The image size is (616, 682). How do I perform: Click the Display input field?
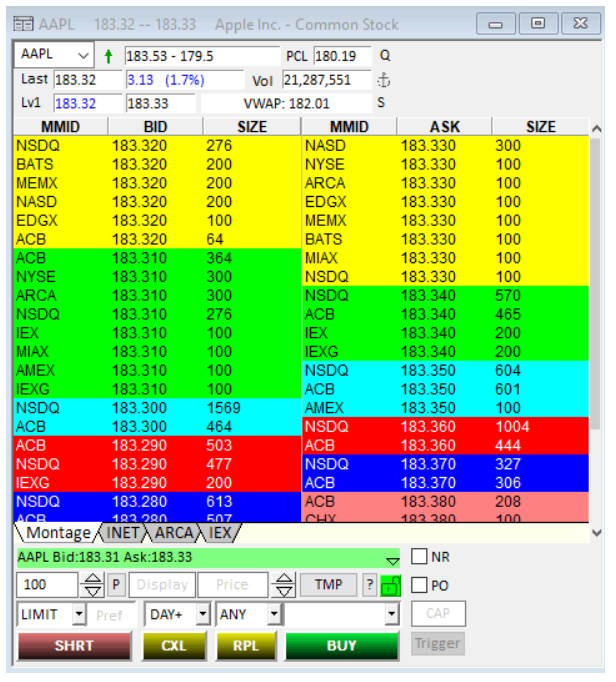click(162, 585)
